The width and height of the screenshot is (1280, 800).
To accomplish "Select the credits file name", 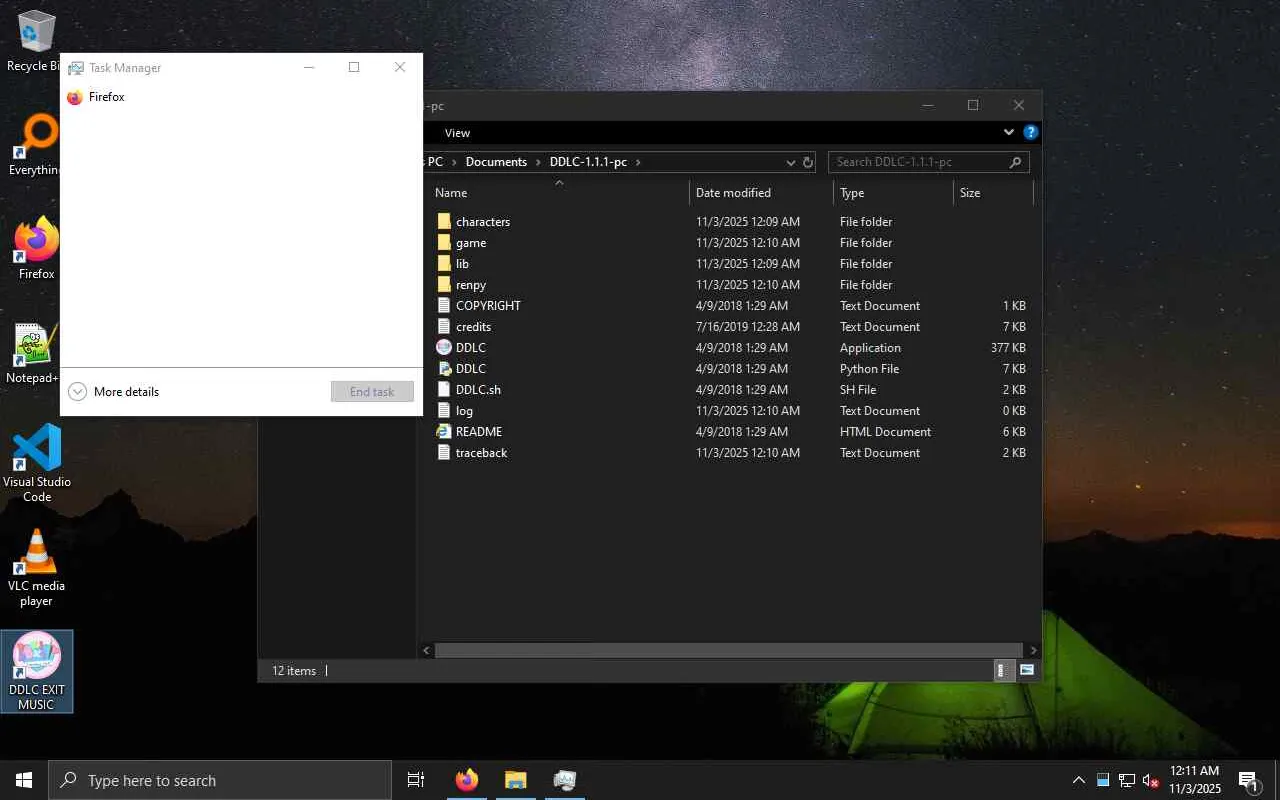I will [473, 327].
